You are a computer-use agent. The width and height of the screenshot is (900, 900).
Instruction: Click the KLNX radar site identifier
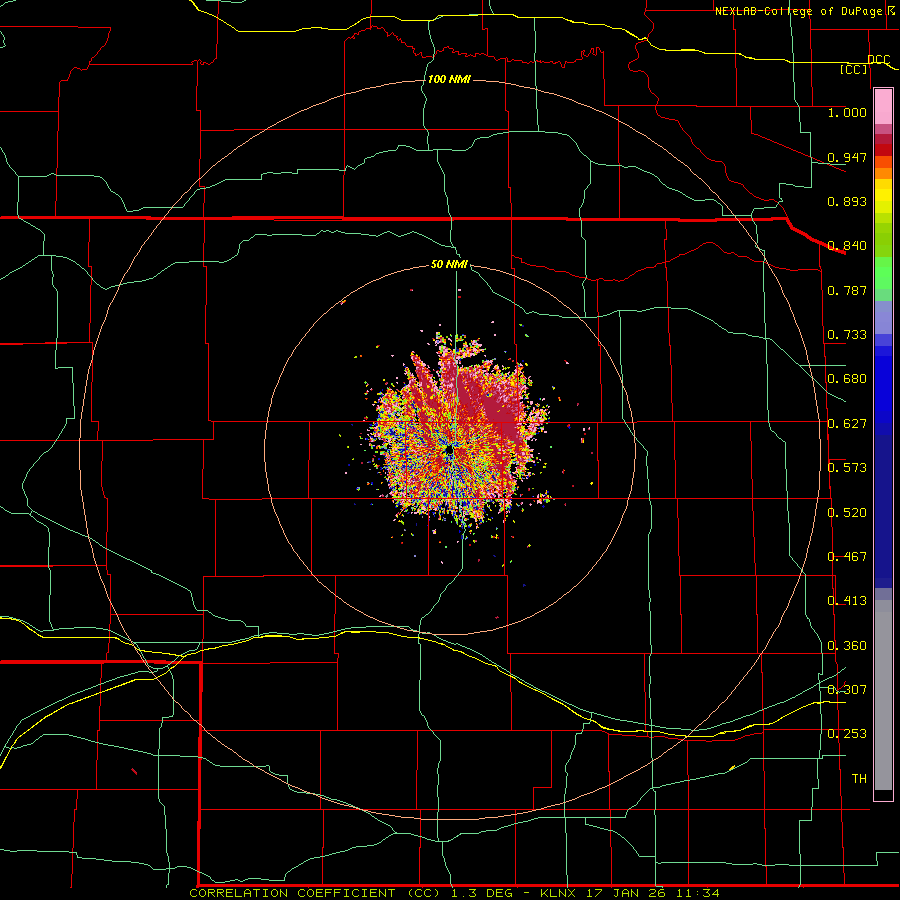[558, 893]
